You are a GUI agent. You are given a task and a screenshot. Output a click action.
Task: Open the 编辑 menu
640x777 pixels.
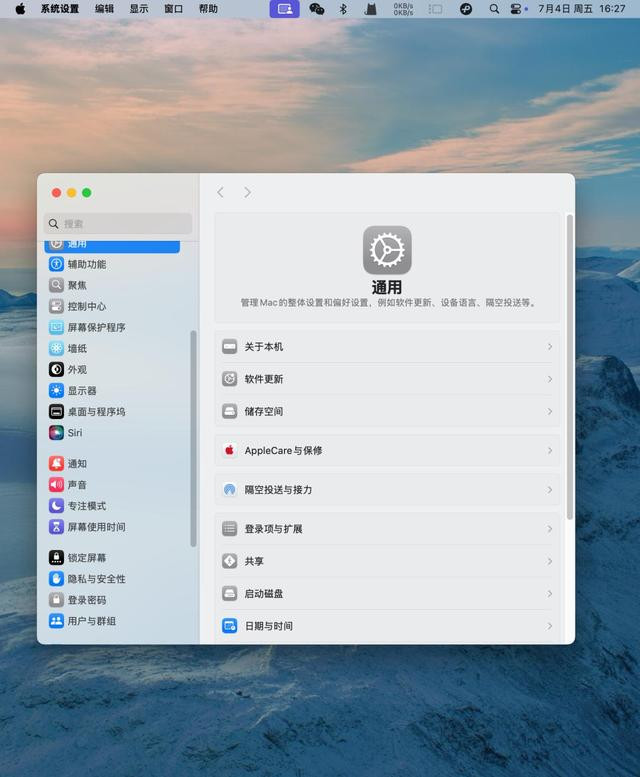[x=105, y=9]
